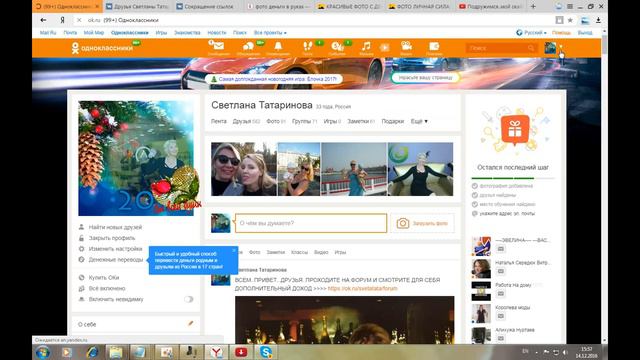
Task: Expand the Ещё dropdown in profile menu
Action: pos(419,121)
